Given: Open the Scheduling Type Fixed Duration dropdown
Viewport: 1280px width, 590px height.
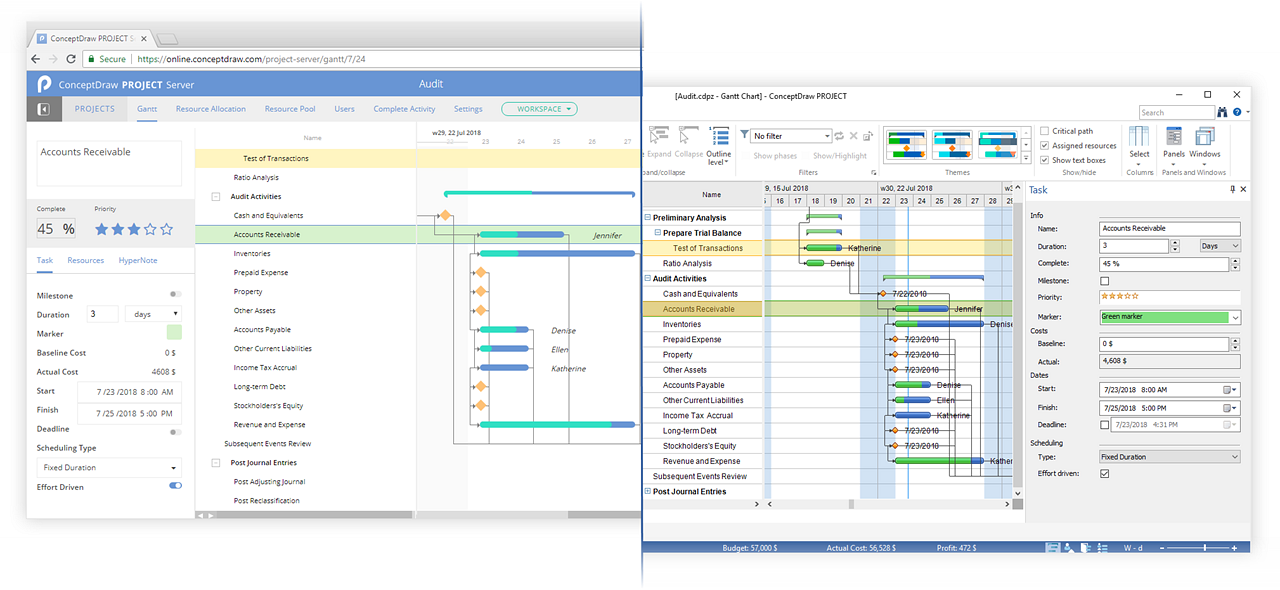Looking at the screenshot, I should [x=109, y=467].
